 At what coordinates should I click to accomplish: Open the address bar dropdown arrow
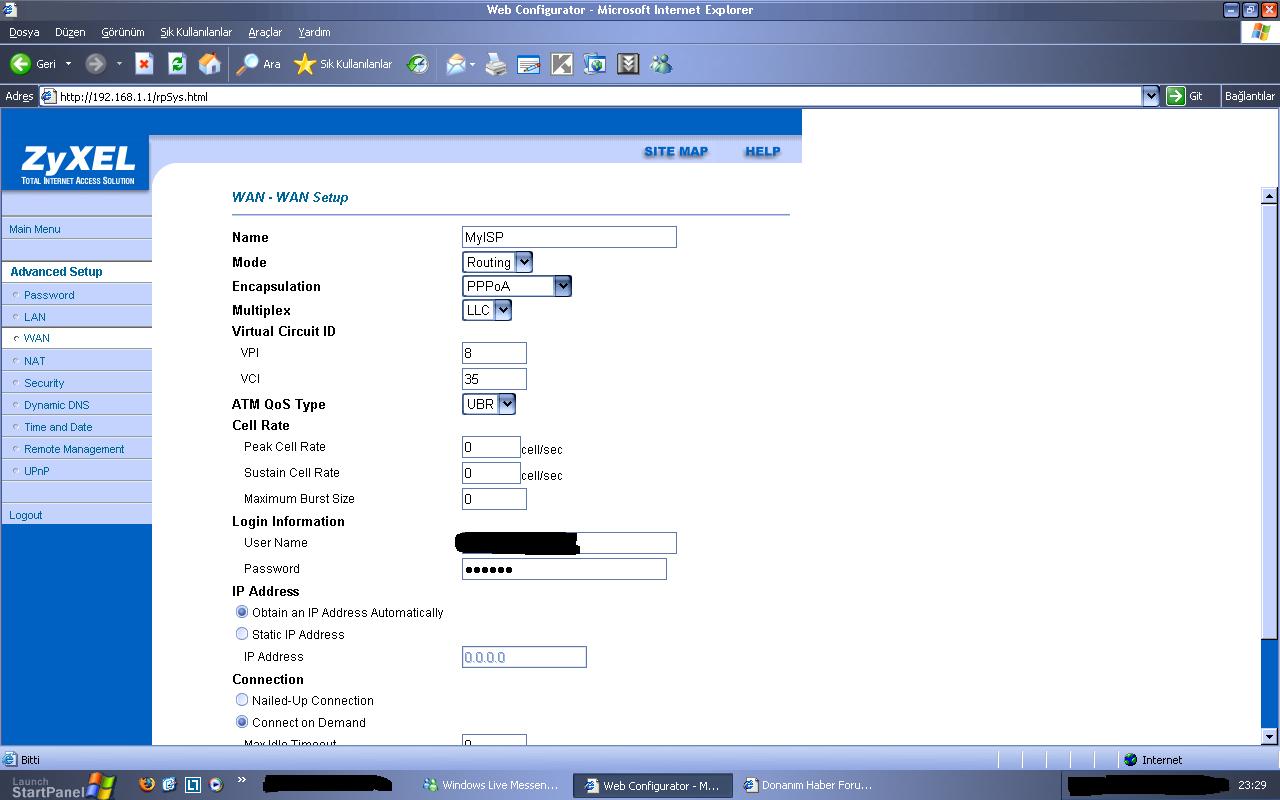[x=1150, y=96]
